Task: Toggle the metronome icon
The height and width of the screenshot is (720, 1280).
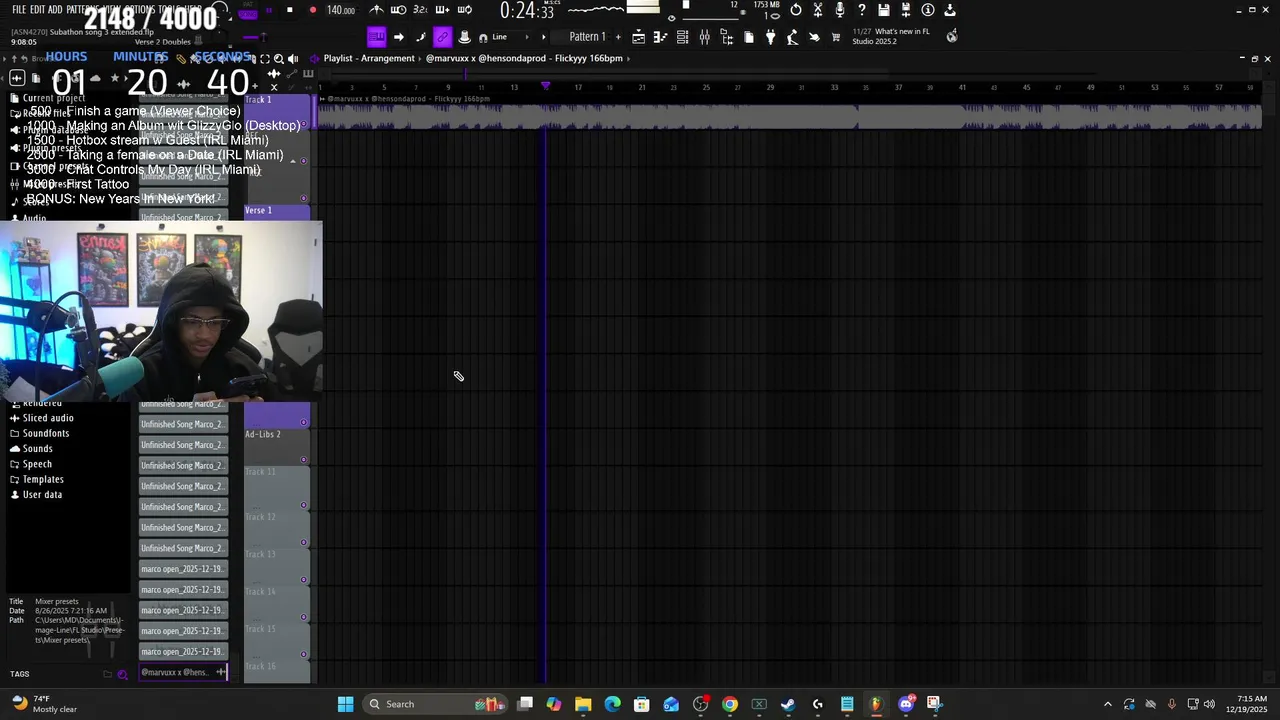Action: pyautogui.click(x=376, y=10)
